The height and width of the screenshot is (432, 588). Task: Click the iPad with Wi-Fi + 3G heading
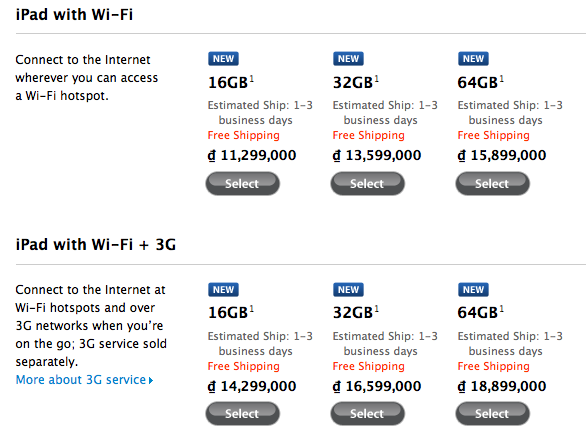click(96, 244)
